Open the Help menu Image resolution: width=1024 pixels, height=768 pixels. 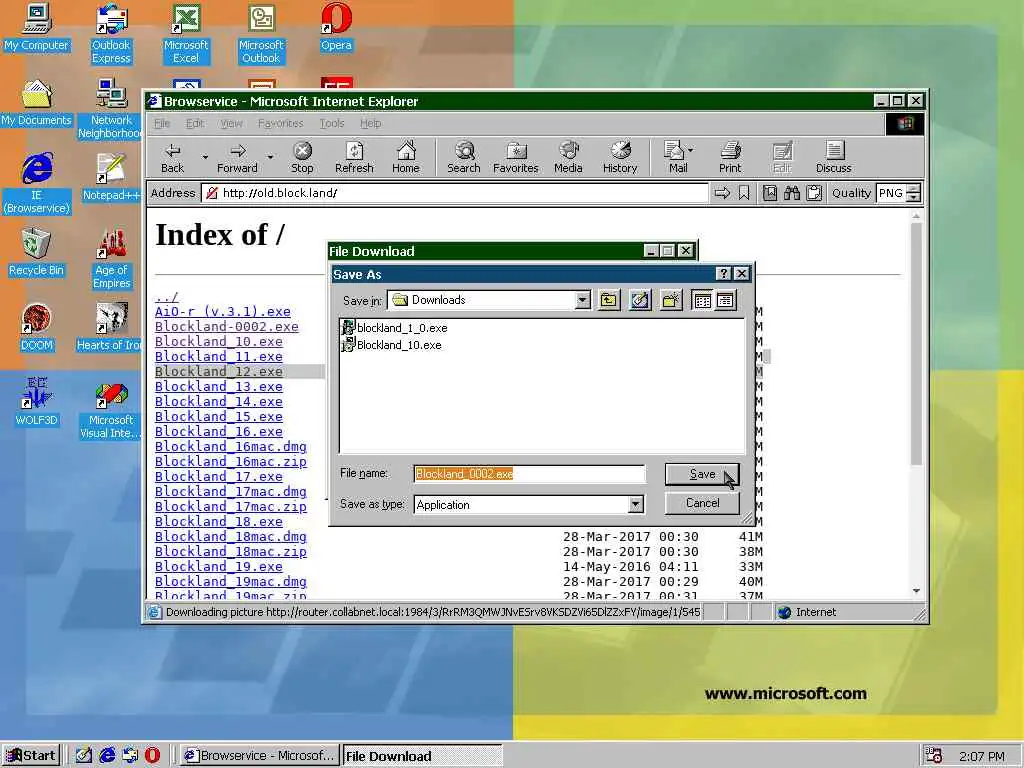[370, 123]
